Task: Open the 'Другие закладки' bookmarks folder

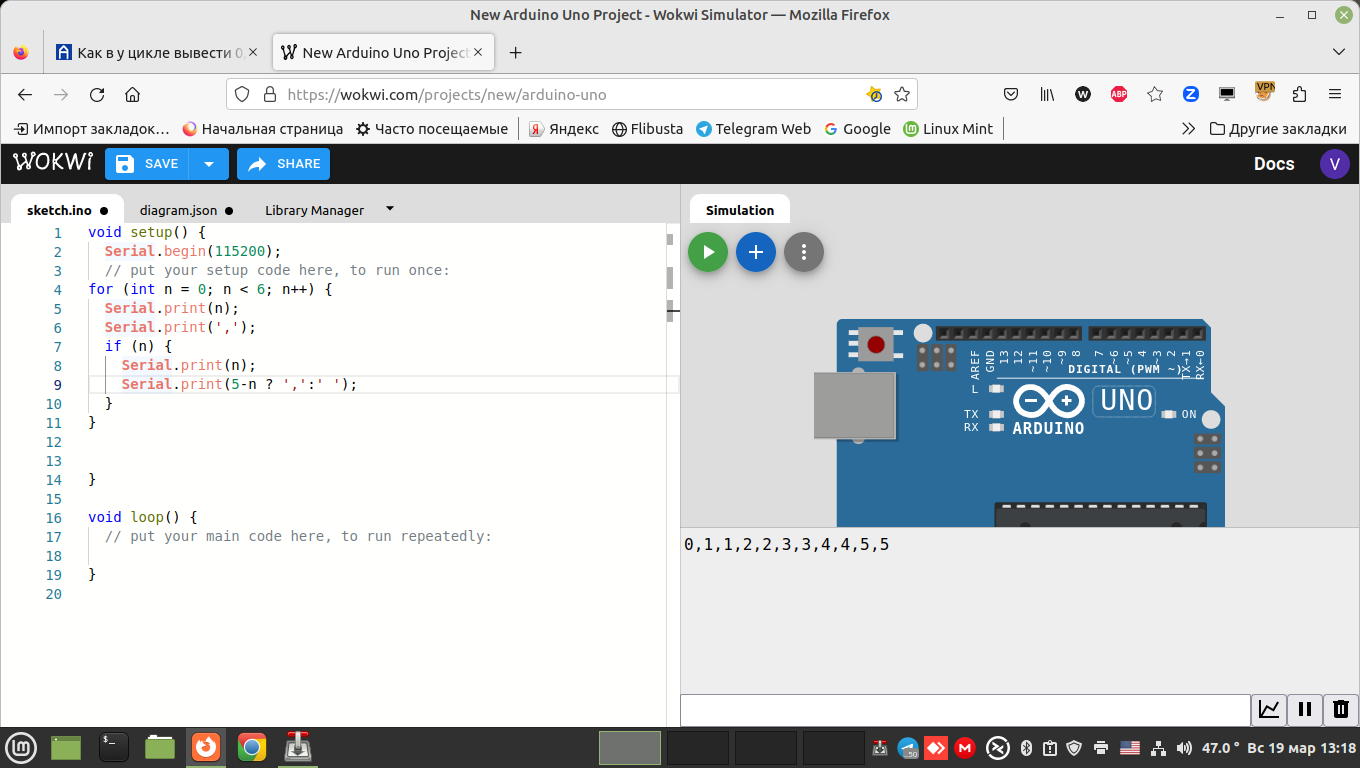Action: (1278, 129)
